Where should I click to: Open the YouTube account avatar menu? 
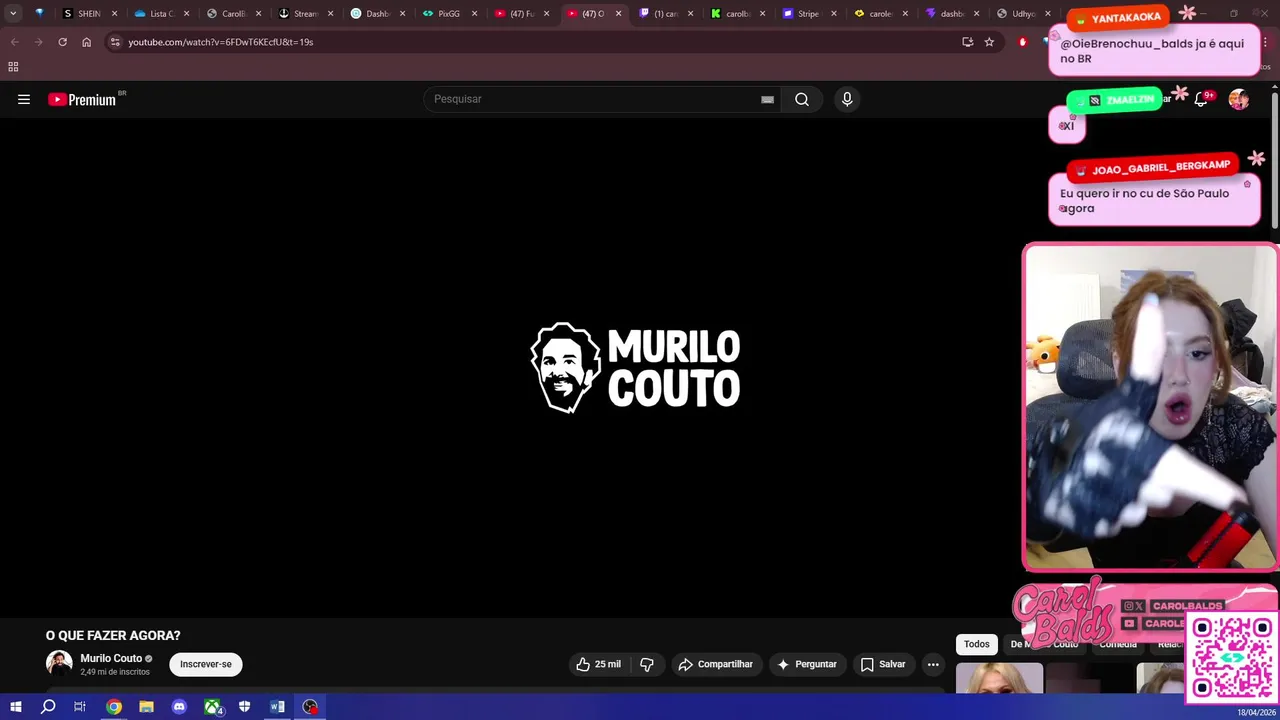point(1238,99)
